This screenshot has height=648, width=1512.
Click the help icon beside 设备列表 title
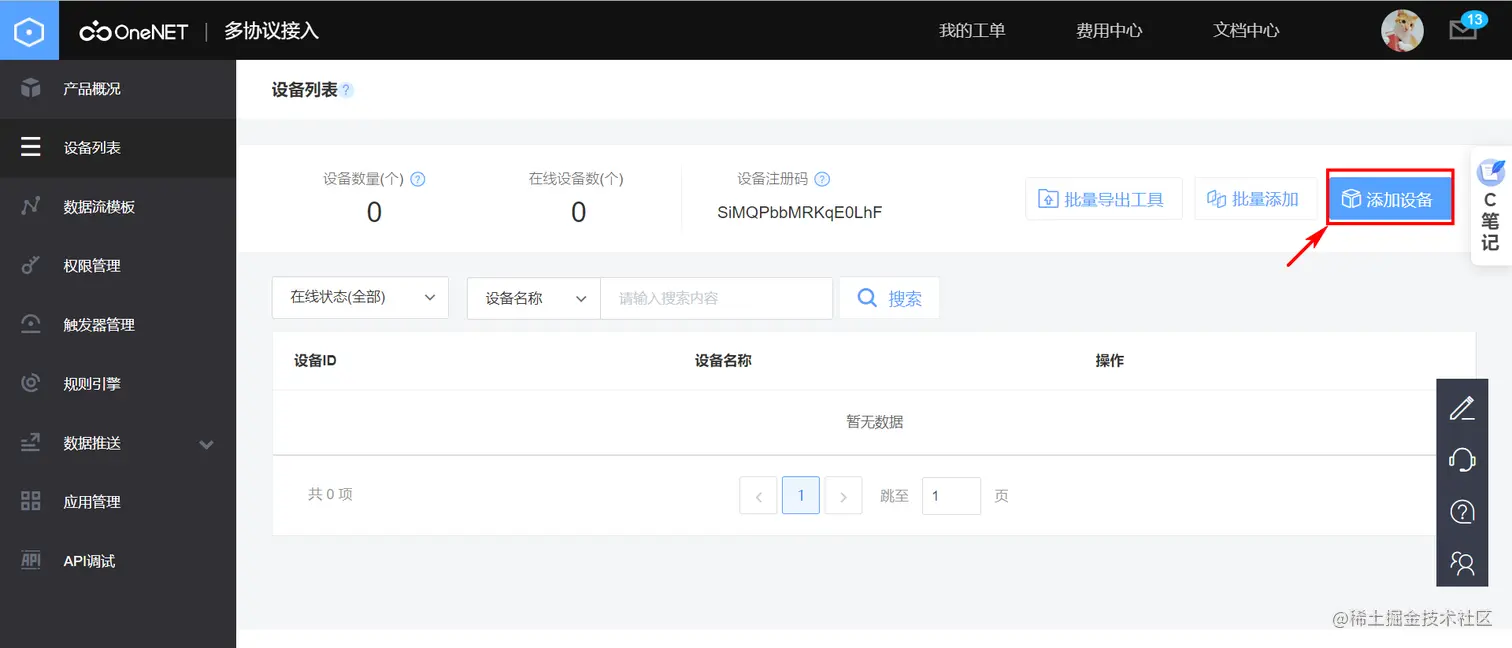(x=347, y=90)
